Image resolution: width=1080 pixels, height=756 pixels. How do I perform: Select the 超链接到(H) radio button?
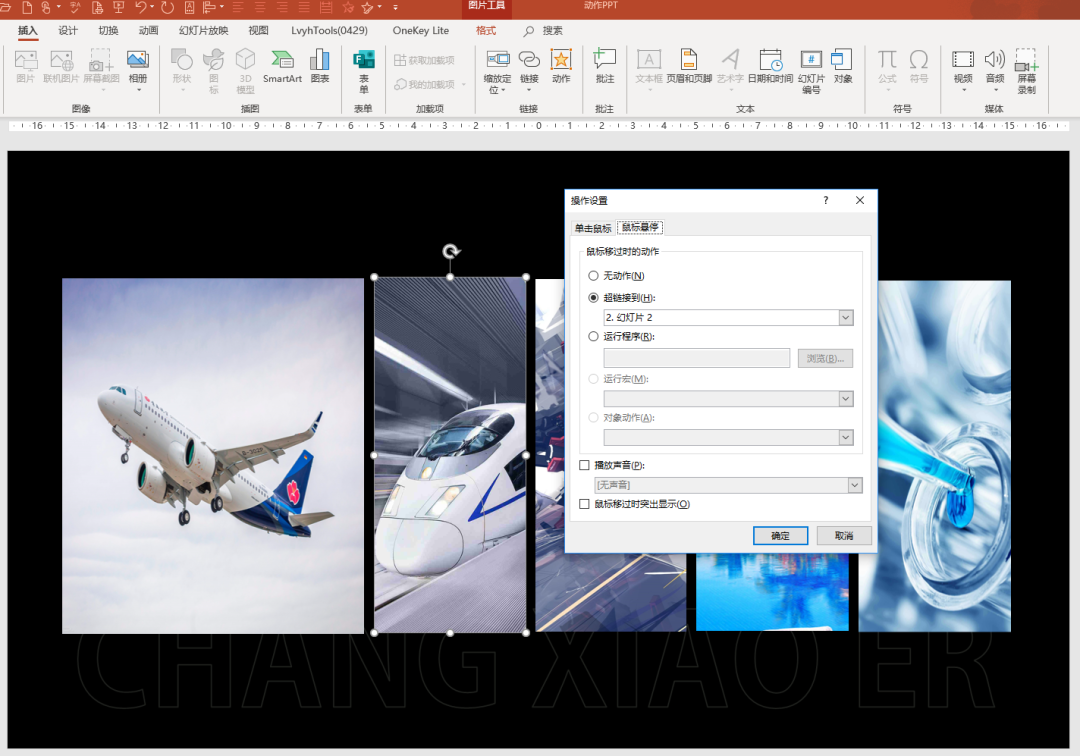[593, 297]
